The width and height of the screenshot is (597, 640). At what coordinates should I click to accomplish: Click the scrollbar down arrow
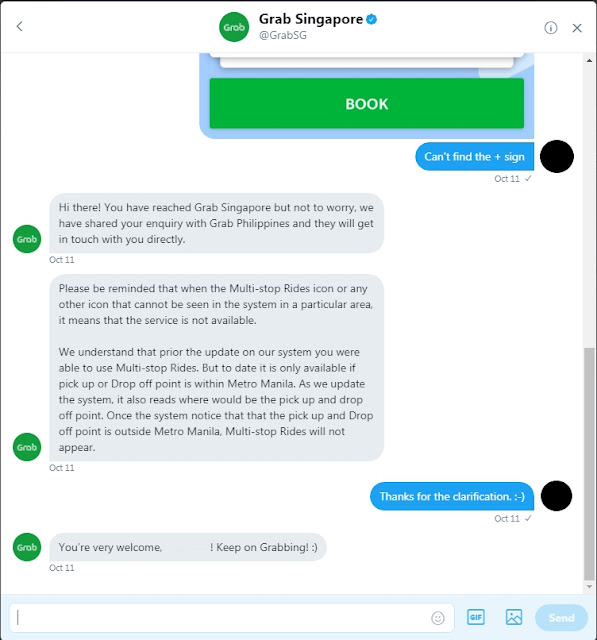pos(589,587)
